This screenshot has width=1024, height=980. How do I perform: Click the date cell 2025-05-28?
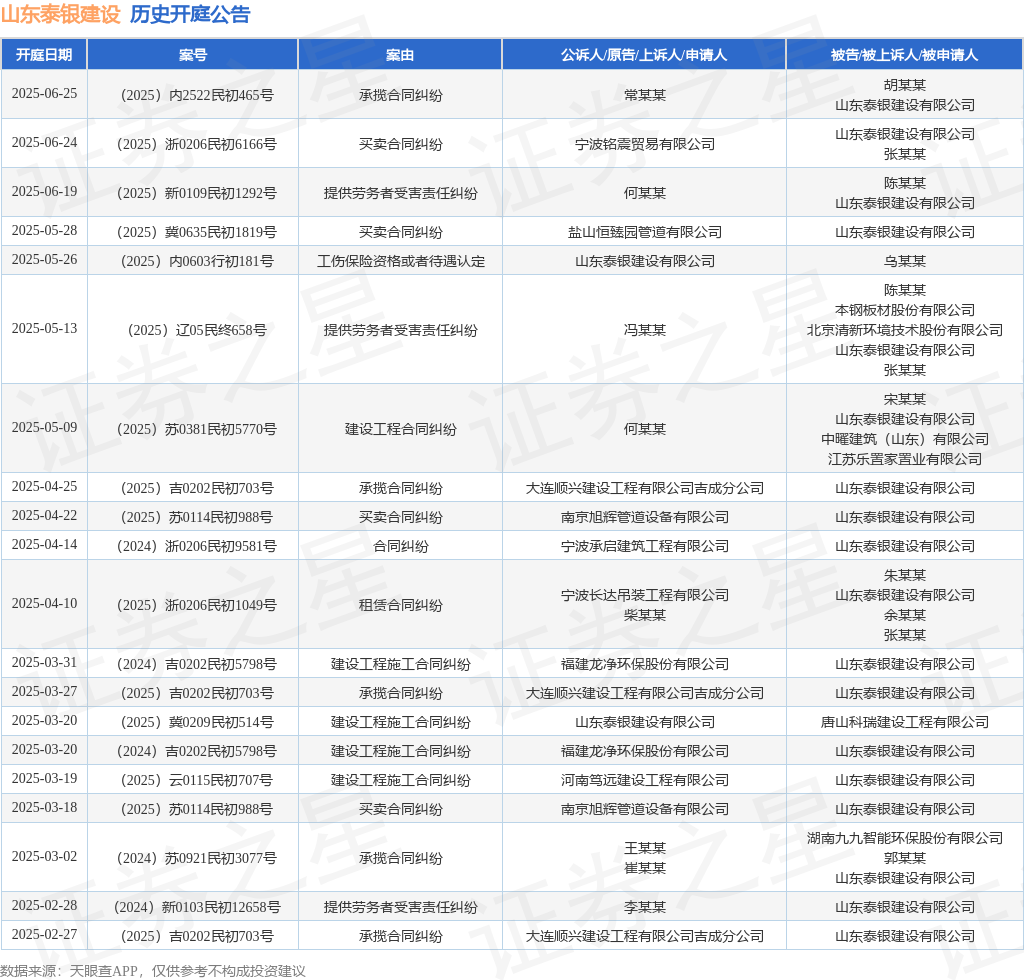click(x=44, y=230)
